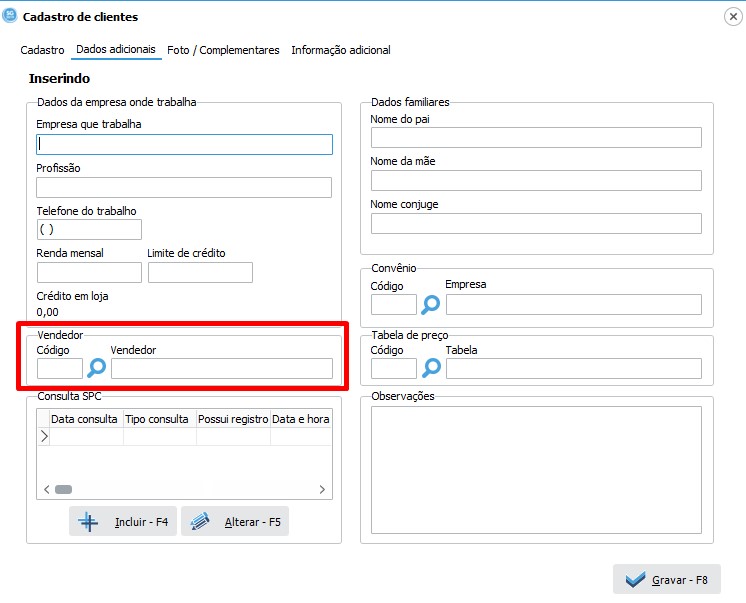Click the Data consulta column header
Image resolution: width=746 pixels, height=603 pixels.
[x=85, y=419]
